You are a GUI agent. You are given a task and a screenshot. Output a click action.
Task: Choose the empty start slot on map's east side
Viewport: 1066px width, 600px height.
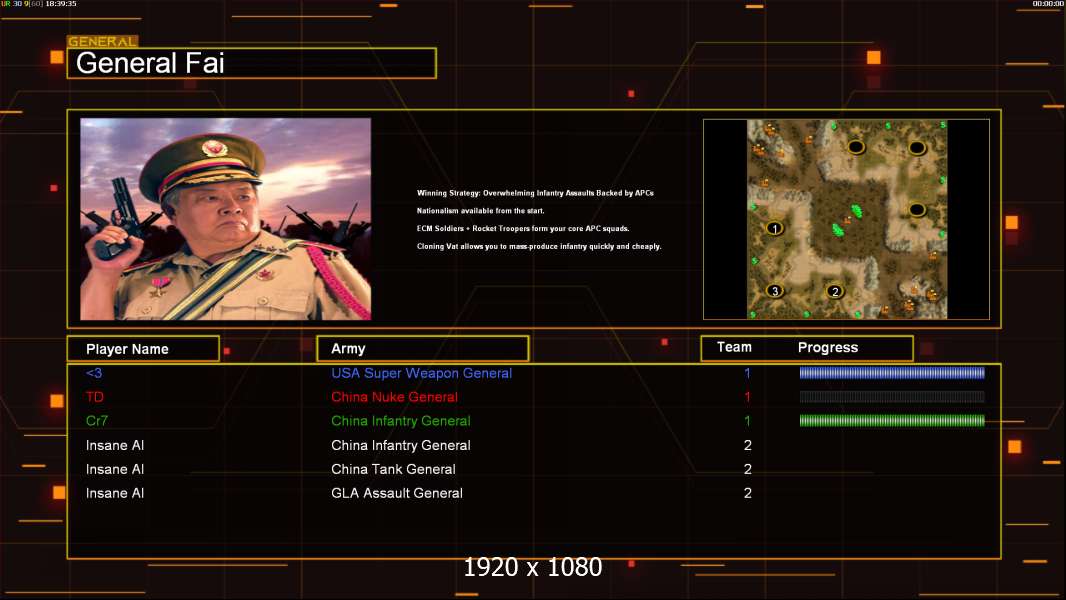point(917,209)
